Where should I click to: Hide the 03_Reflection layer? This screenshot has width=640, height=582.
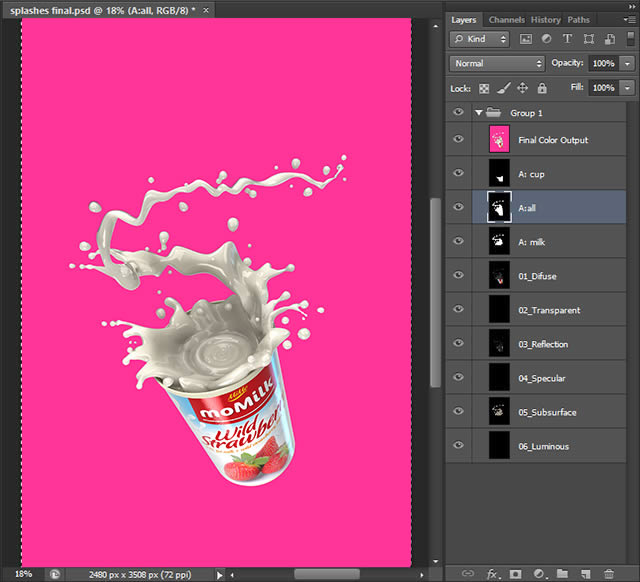coord(458,343)
